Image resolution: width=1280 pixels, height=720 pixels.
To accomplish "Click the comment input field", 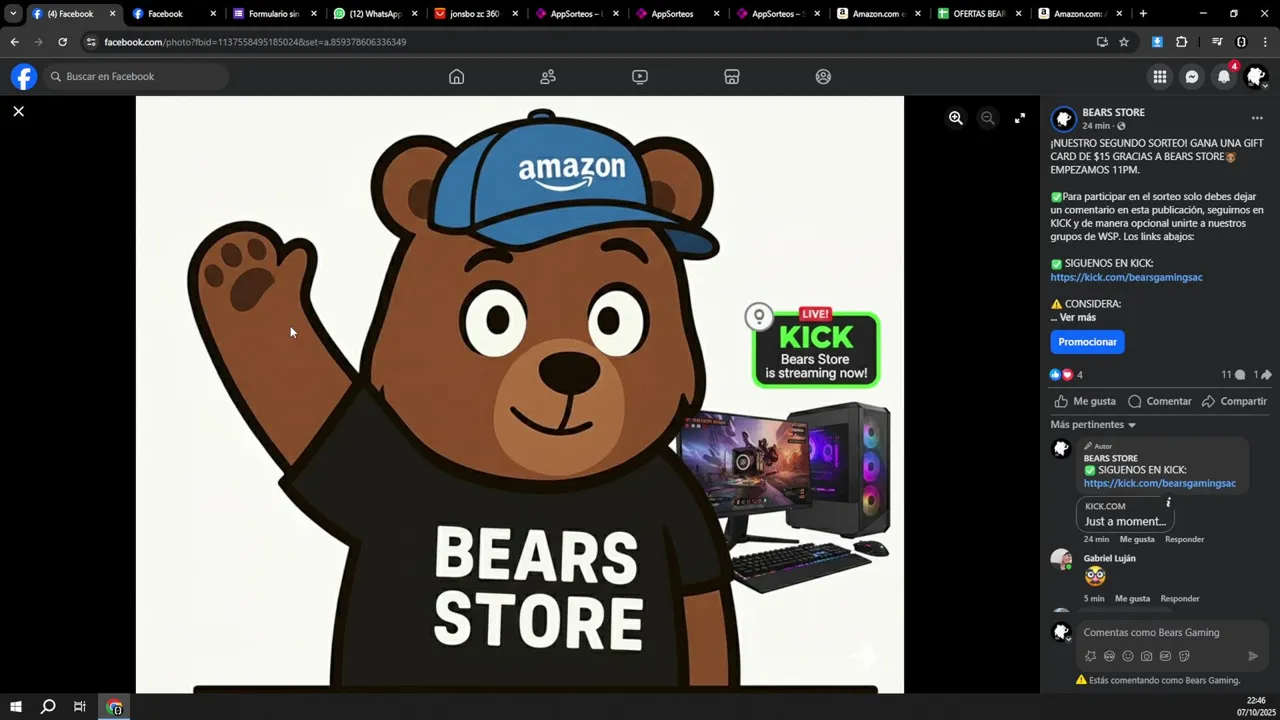I will 1174,632.
